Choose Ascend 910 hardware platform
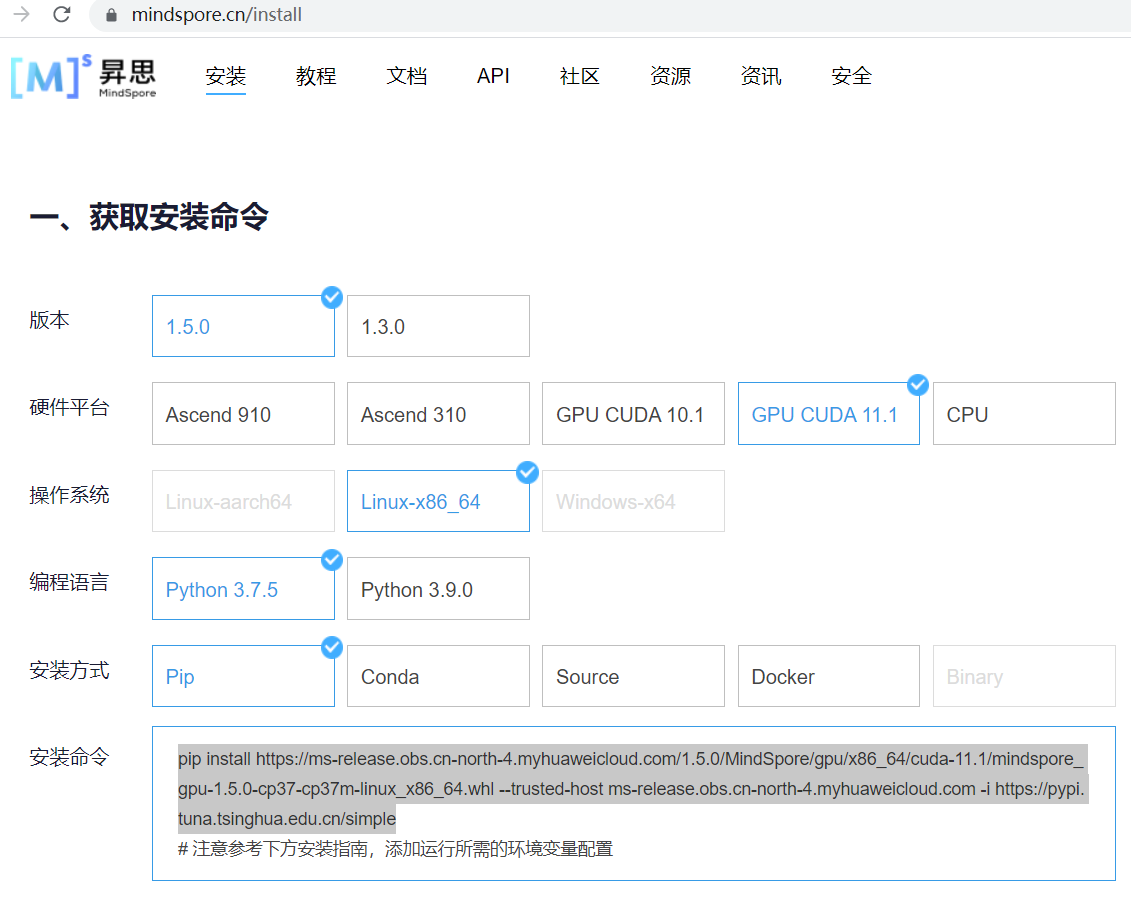This screenshot has width=1131, height=914. click(243, 414)
